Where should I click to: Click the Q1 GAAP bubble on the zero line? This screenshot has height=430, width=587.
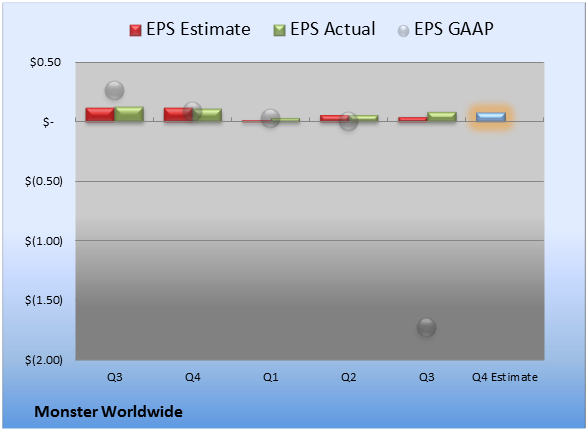pyautogui.click(x=270, y=118)
